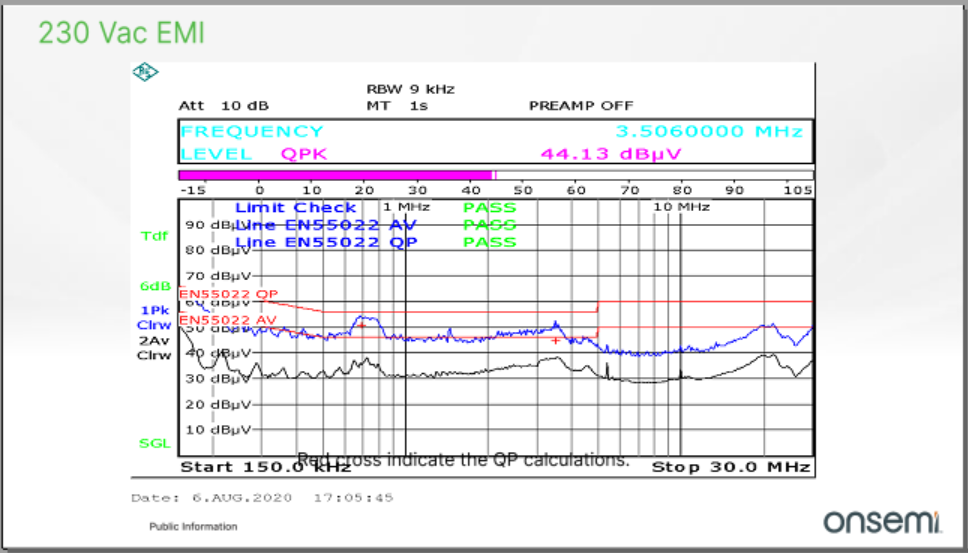
Task: Select the Tdf indicator on left side
Action: [155, 236]
